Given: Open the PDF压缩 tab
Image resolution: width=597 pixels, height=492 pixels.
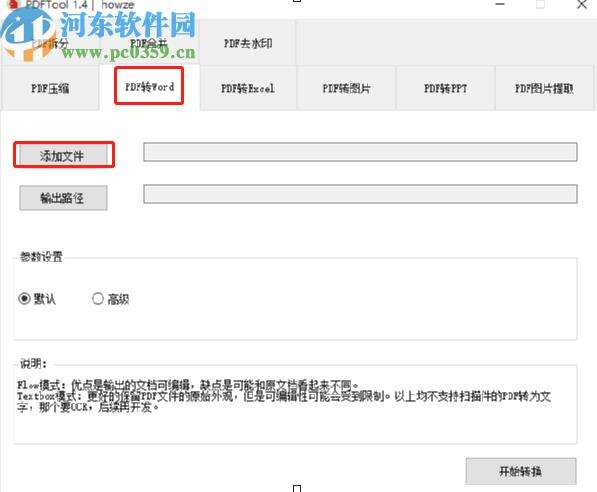Looking at the screenshot, I should (x=50, y=88).
